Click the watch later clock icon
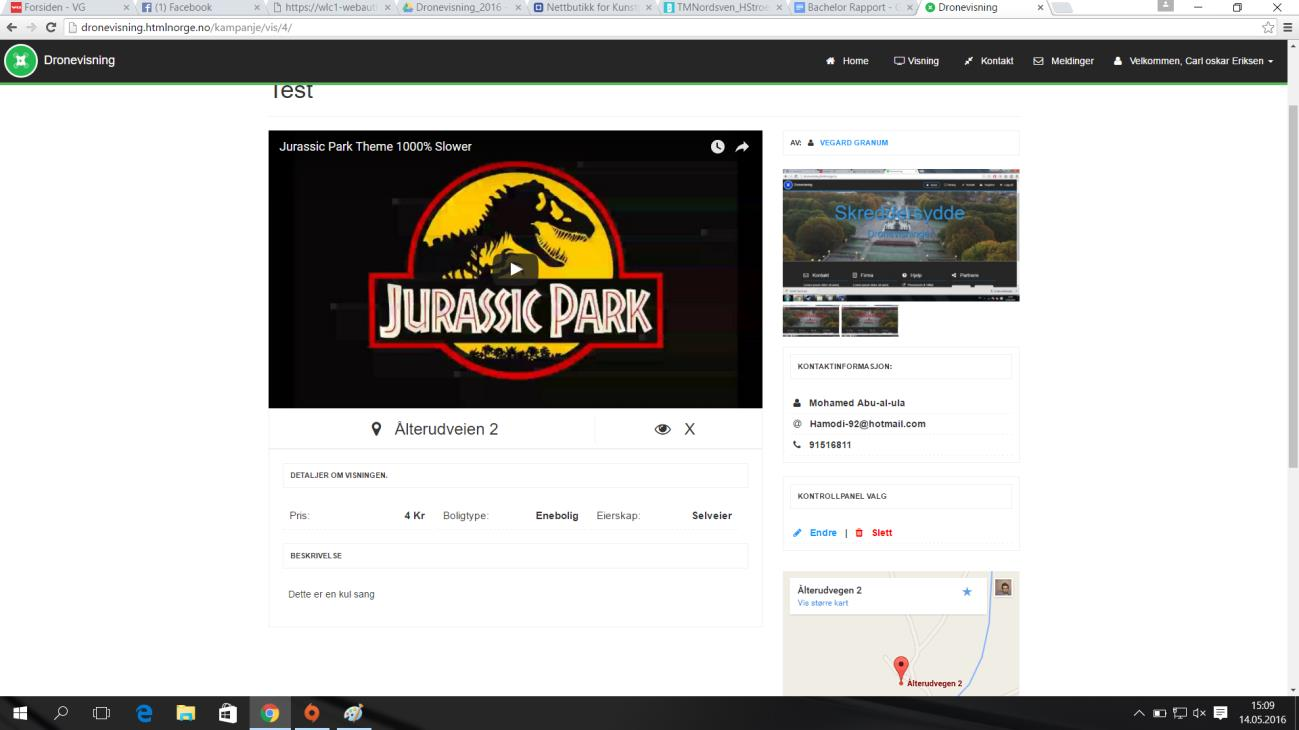The height and width of the screenshot is (730, 1299). pos(718,146)
